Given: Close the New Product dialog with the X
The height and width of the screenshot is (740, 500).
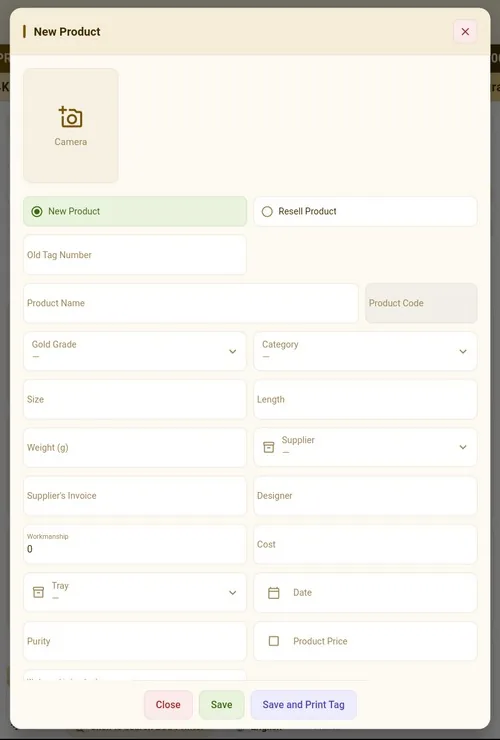Looking at the screenshot, I should [x=465, y=32].
